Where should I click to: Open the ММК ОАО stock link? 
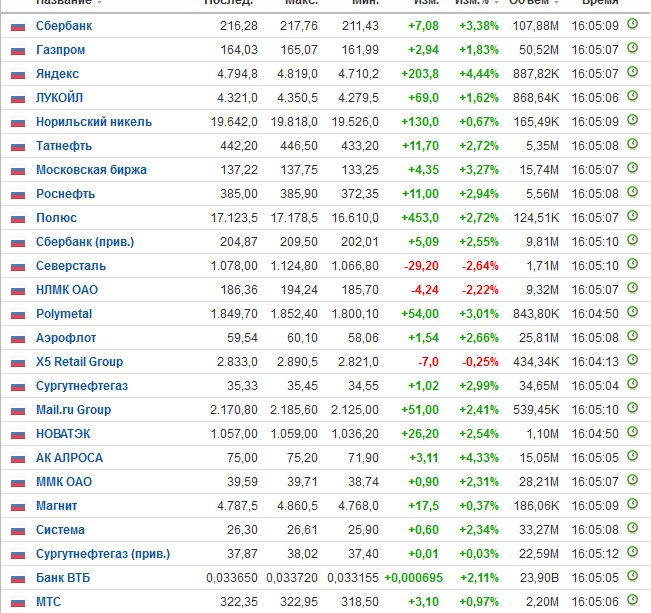tap(64, 482)
